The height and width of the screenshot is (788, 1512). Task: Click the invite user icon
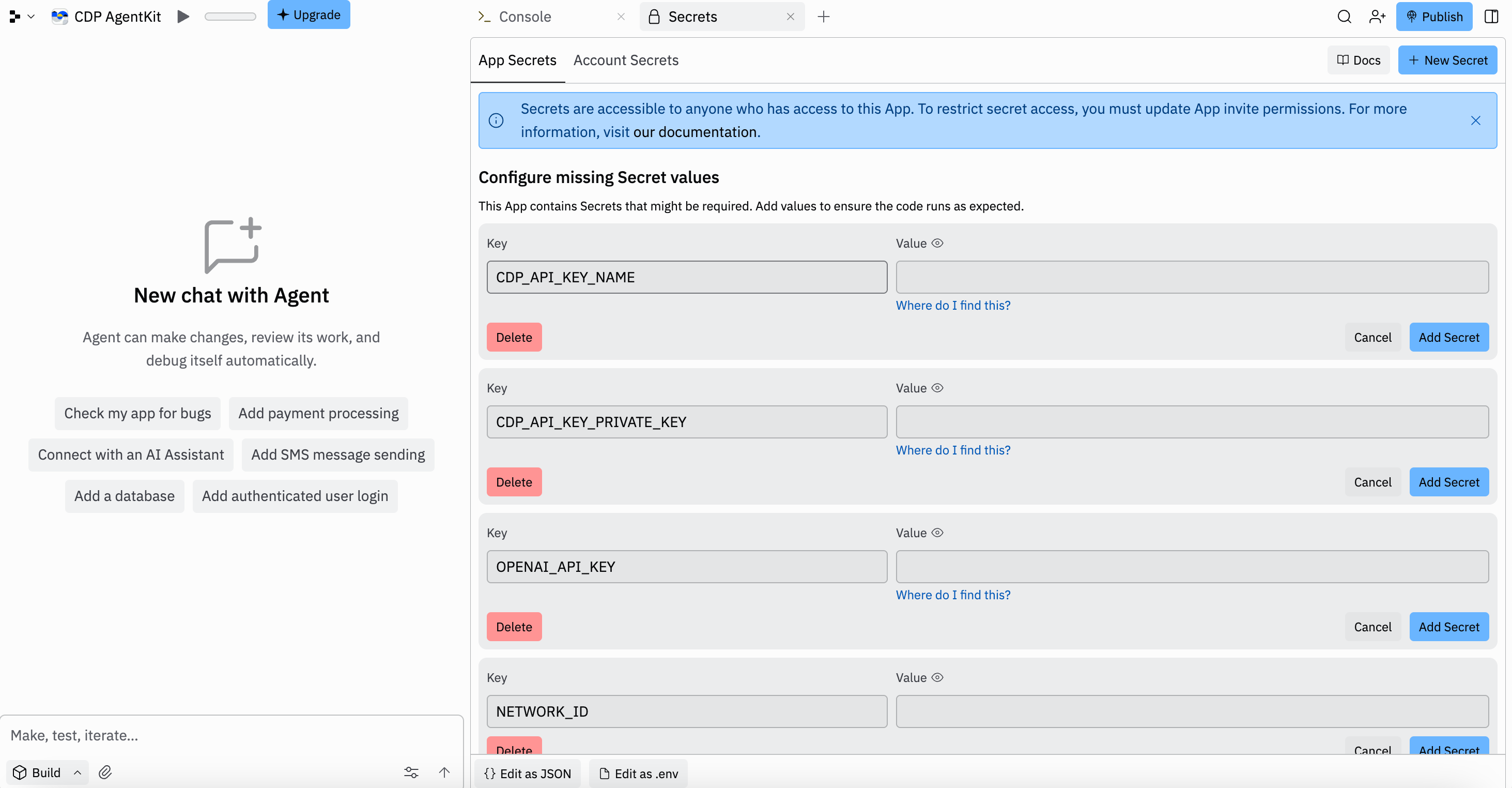click(x=1377, y=17)
